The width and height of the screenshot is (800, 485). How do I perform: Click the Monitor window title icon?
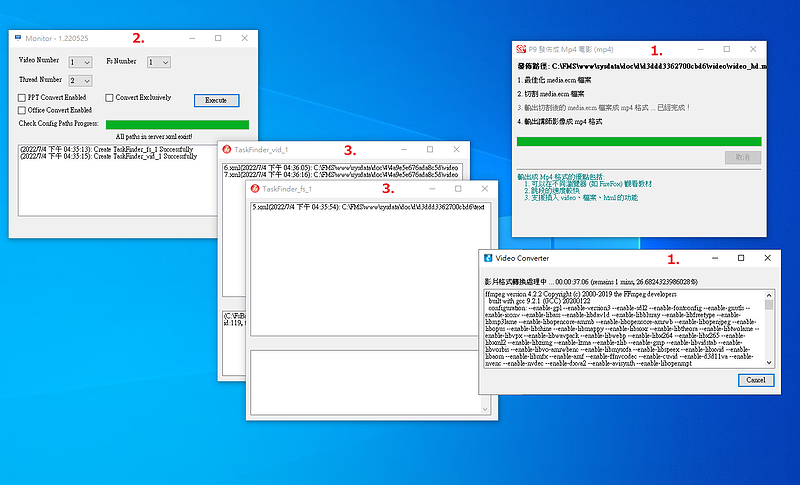tap(18, 38)
